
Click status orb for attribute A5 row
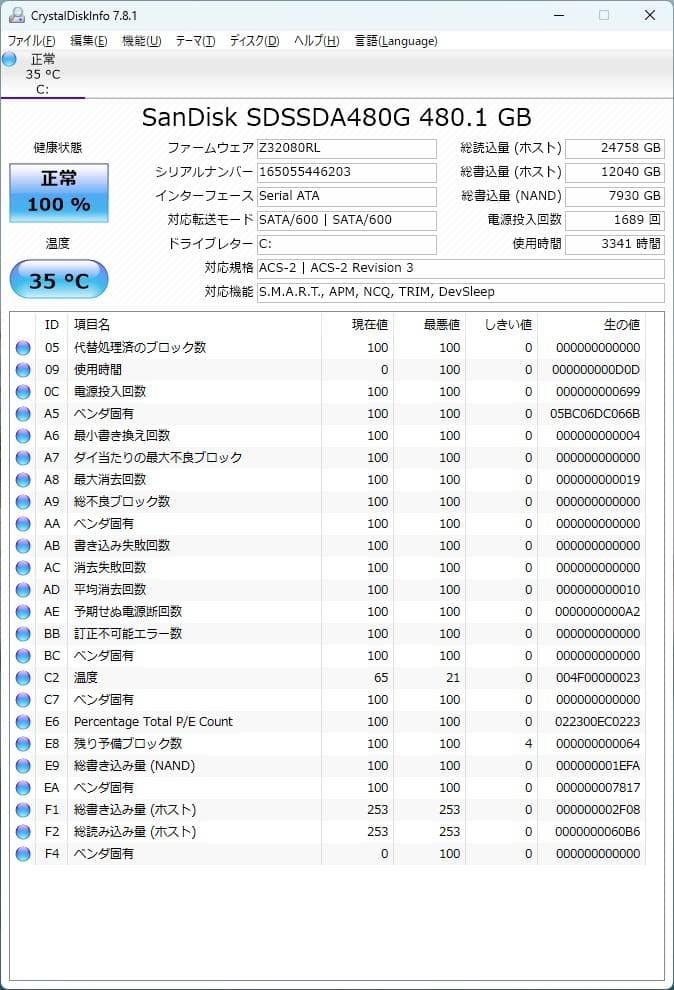23,414
